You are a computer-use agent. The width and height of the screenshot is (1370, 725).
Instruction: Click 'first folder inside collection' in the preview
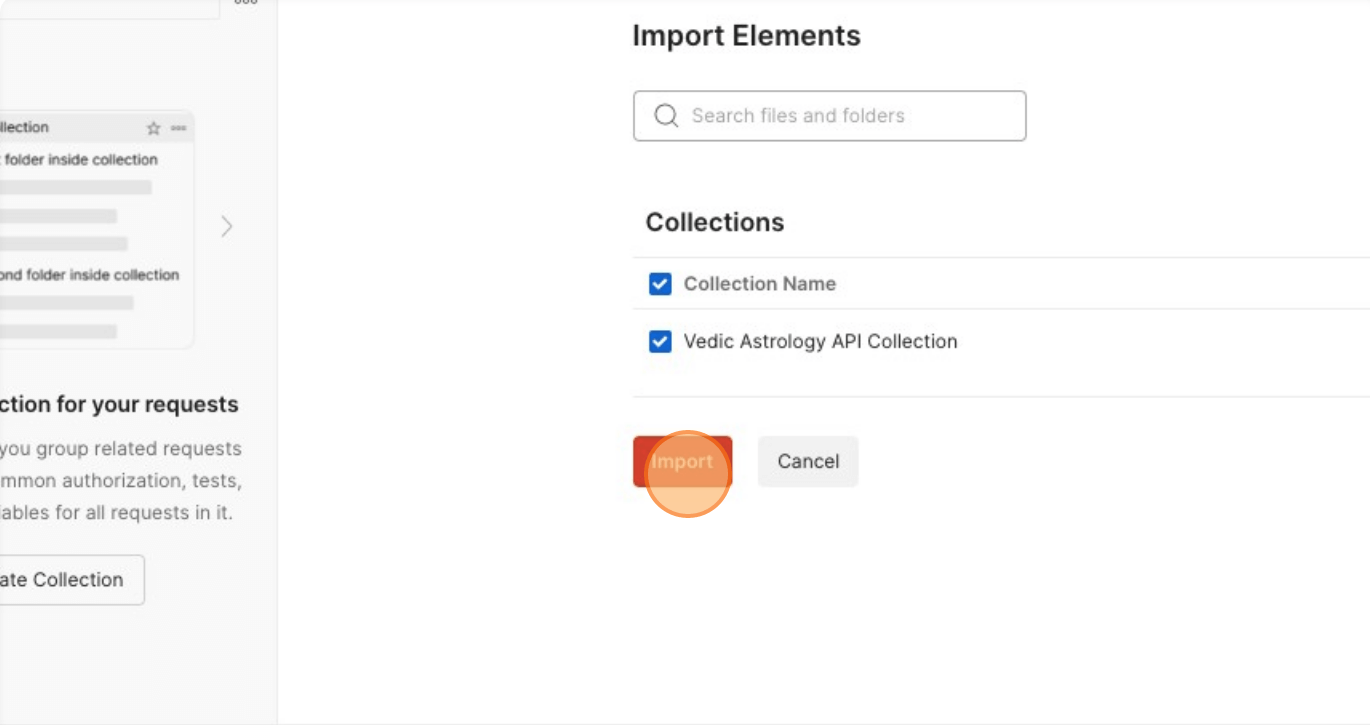[x=78, y=159]
